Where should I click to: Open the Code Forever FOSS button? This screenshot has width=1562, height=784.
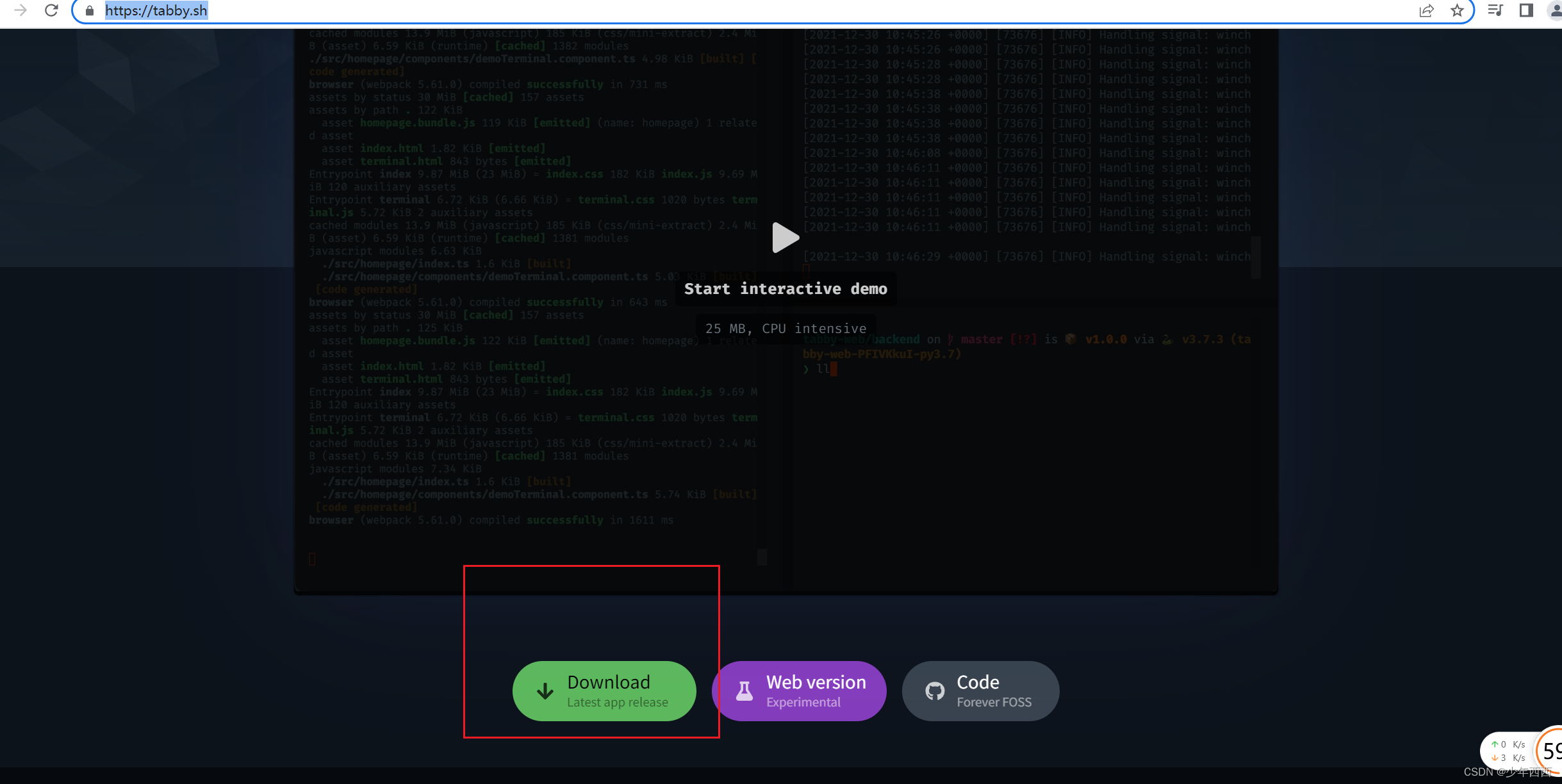980,690
